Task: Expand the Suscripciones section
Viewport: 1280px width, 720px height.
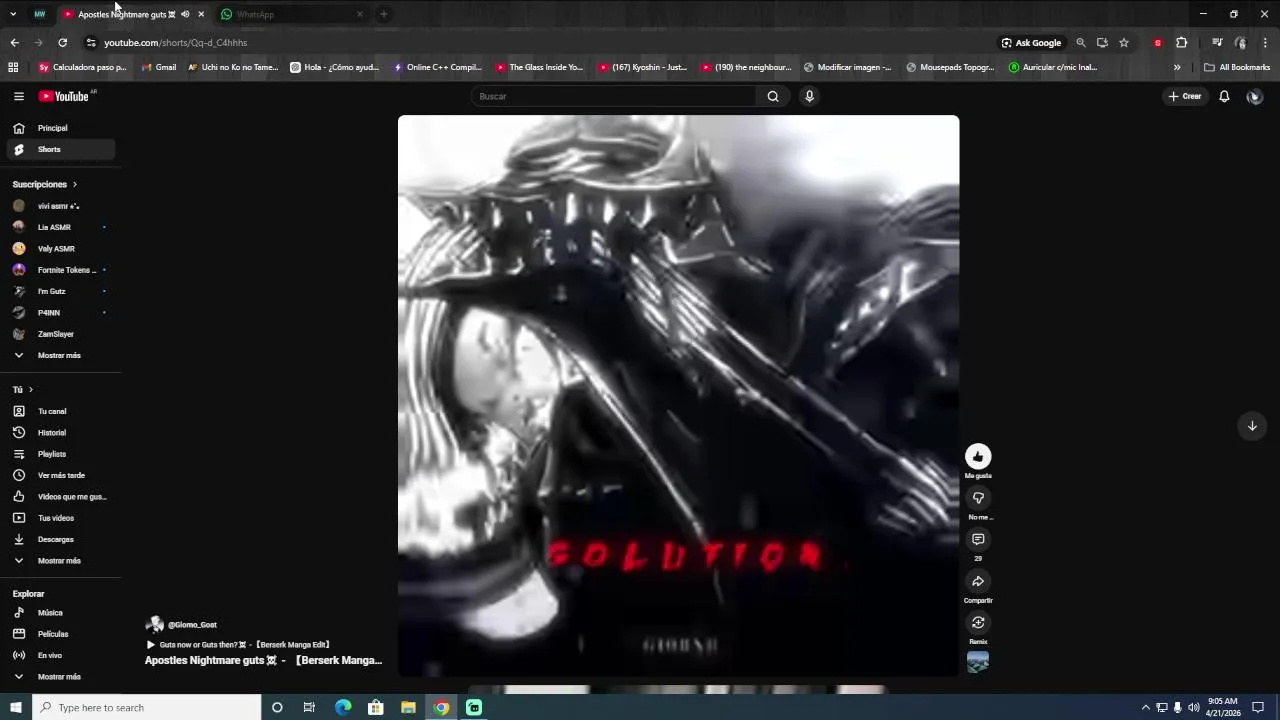Action: 45,184
